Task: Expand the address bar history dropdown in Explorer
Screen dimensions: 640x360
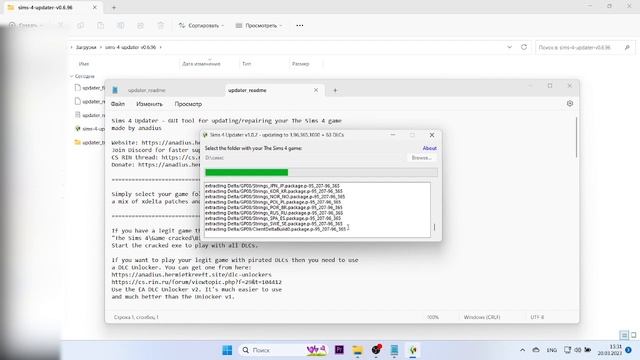Action: 509,47
